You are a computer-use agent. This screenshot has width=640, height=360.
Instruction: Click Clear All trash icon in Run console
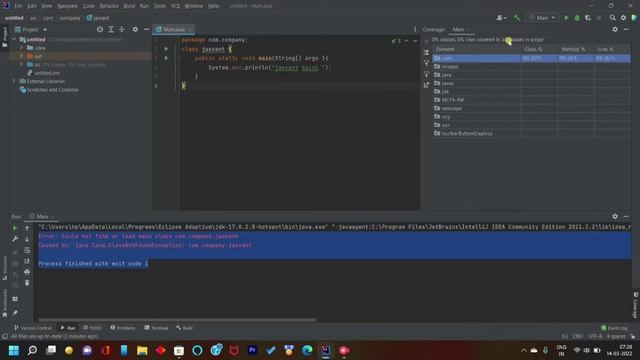click(27, 283)
